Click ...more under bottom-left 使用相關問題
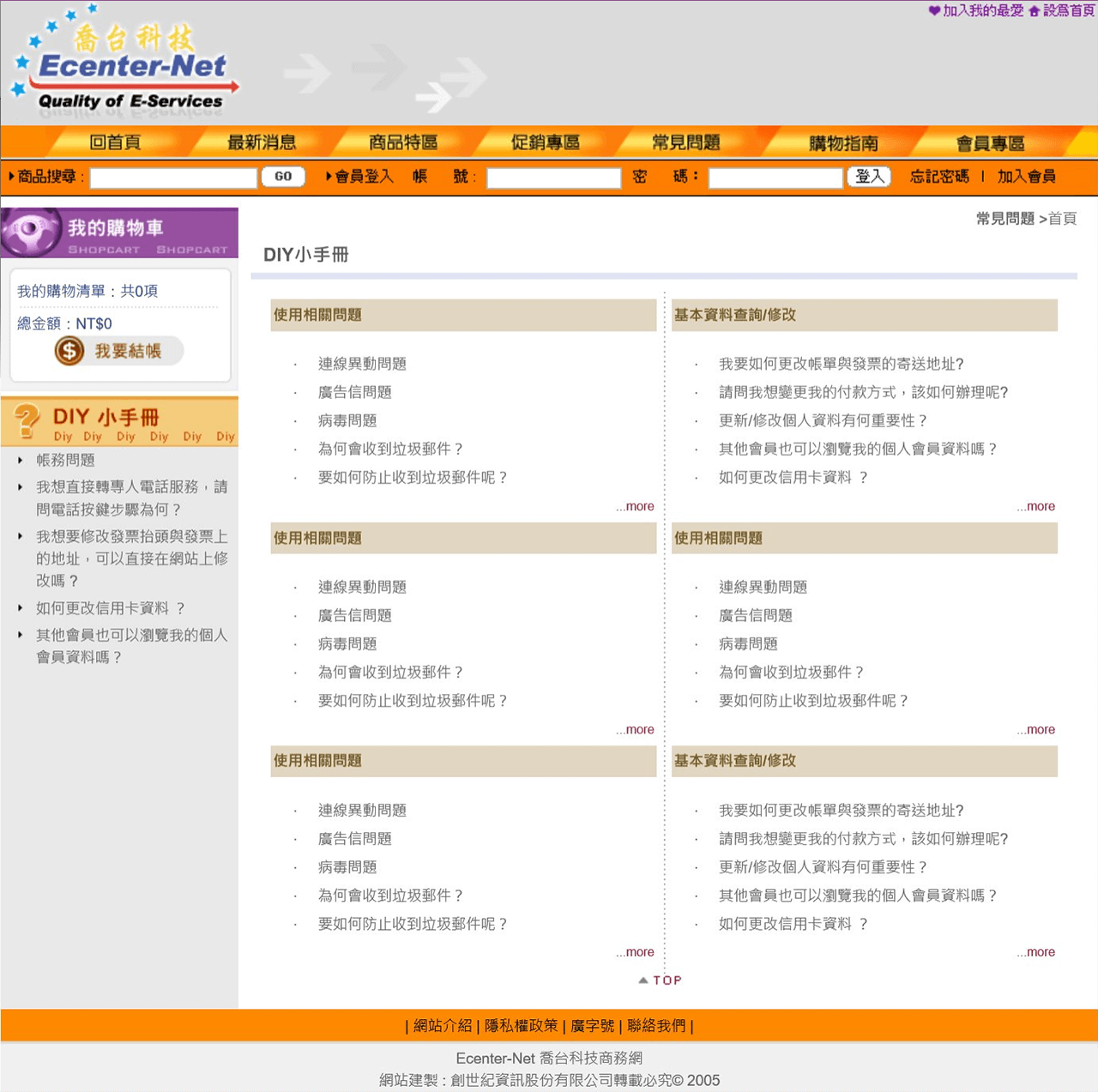 point(635,951)
